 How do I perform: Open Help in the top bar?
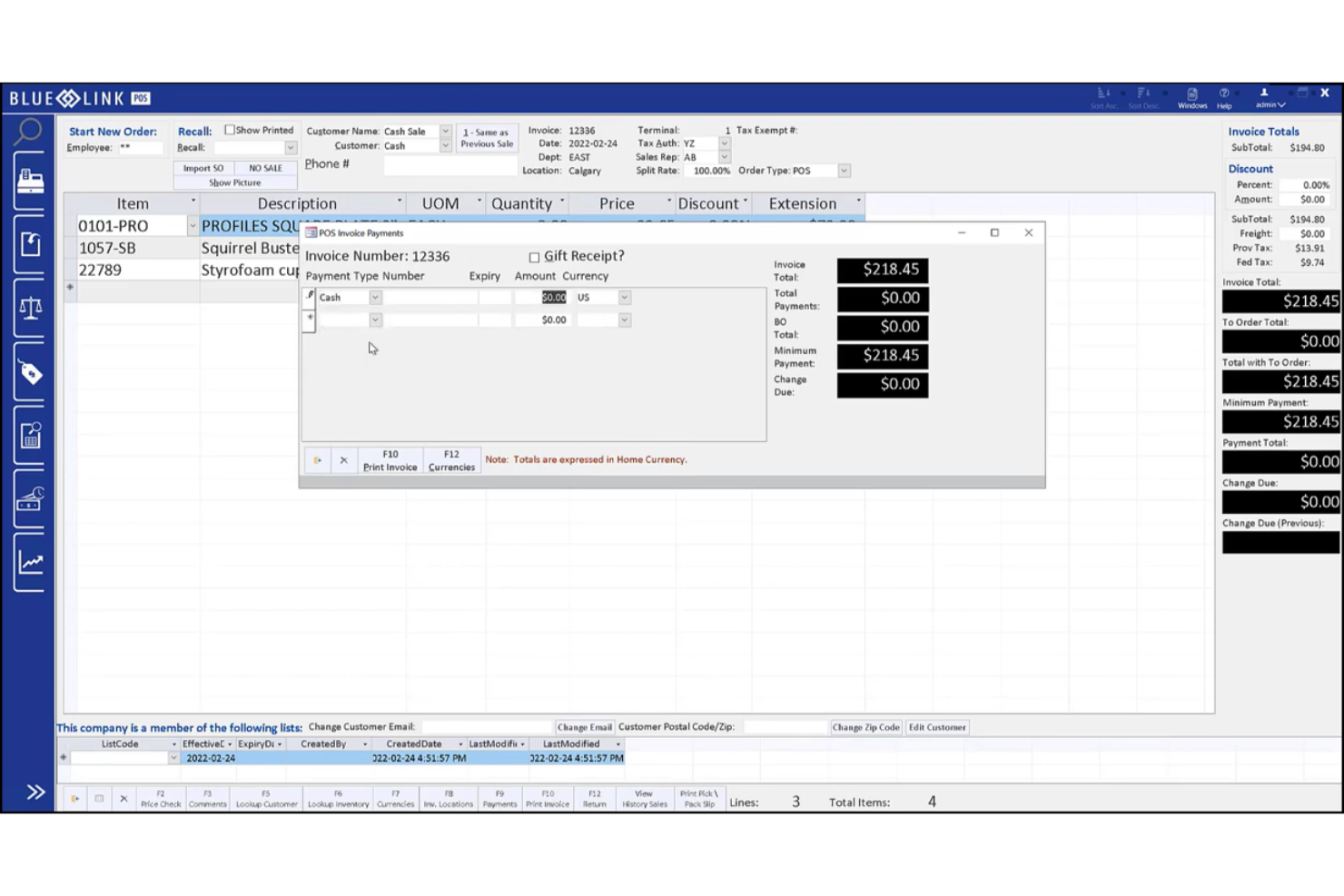pos(1224,99)
